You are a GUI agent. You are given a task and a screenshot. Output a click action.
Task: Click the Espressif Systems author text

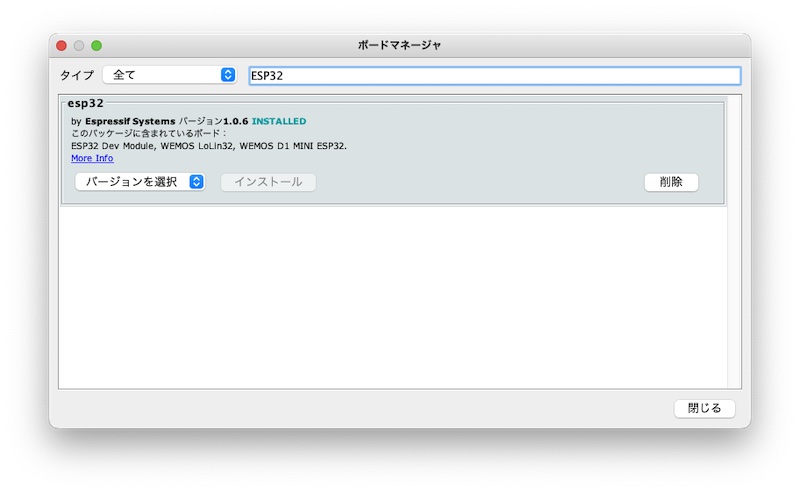(x=129, y=121)
